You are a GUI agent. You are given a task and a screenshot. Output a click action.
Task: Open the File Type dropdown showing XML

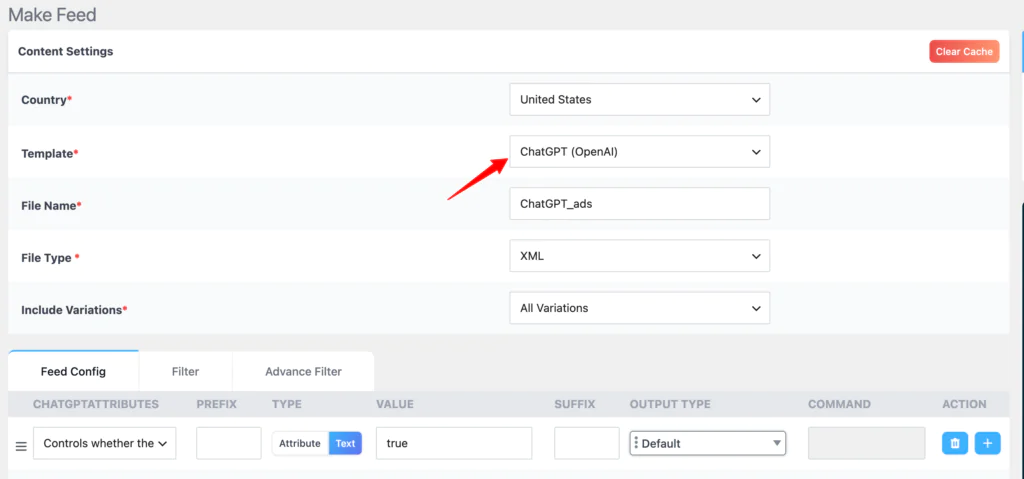pos(639,256)
